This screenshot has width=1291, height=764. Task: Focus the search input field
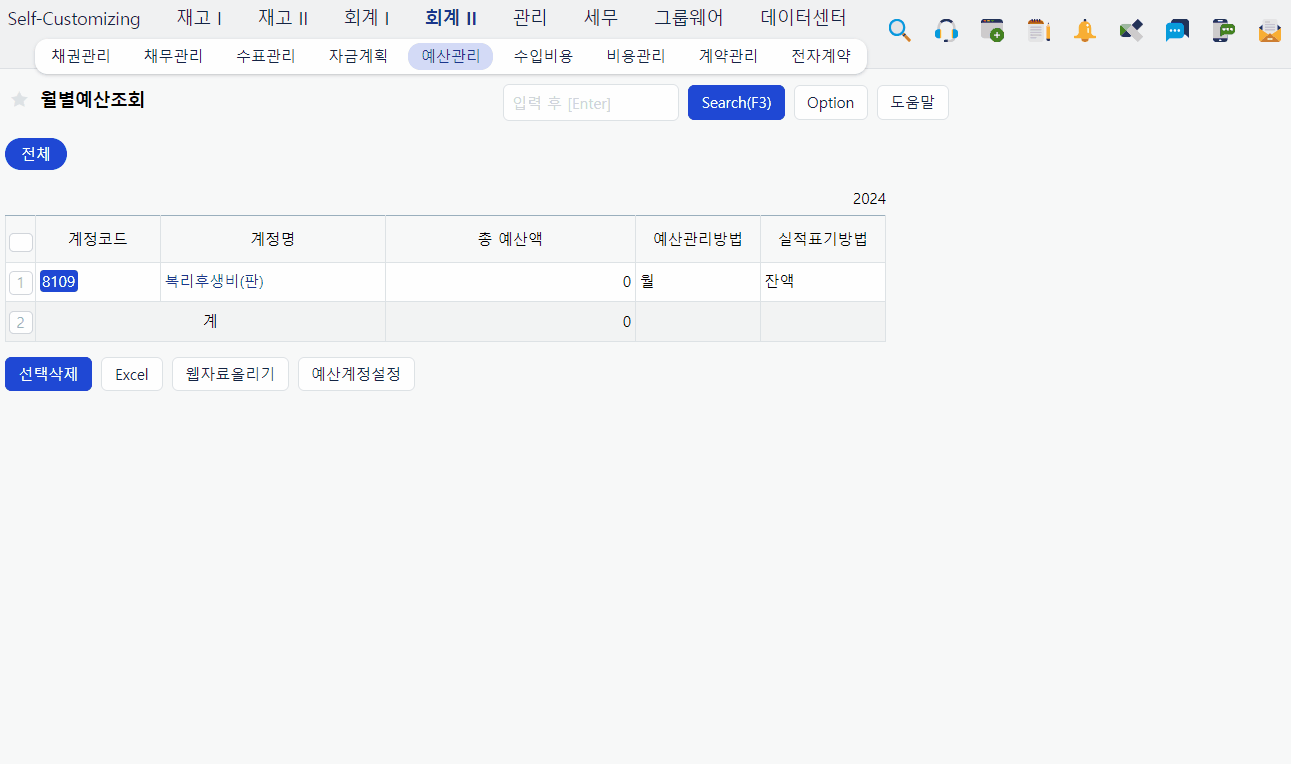tap(591, 102)
